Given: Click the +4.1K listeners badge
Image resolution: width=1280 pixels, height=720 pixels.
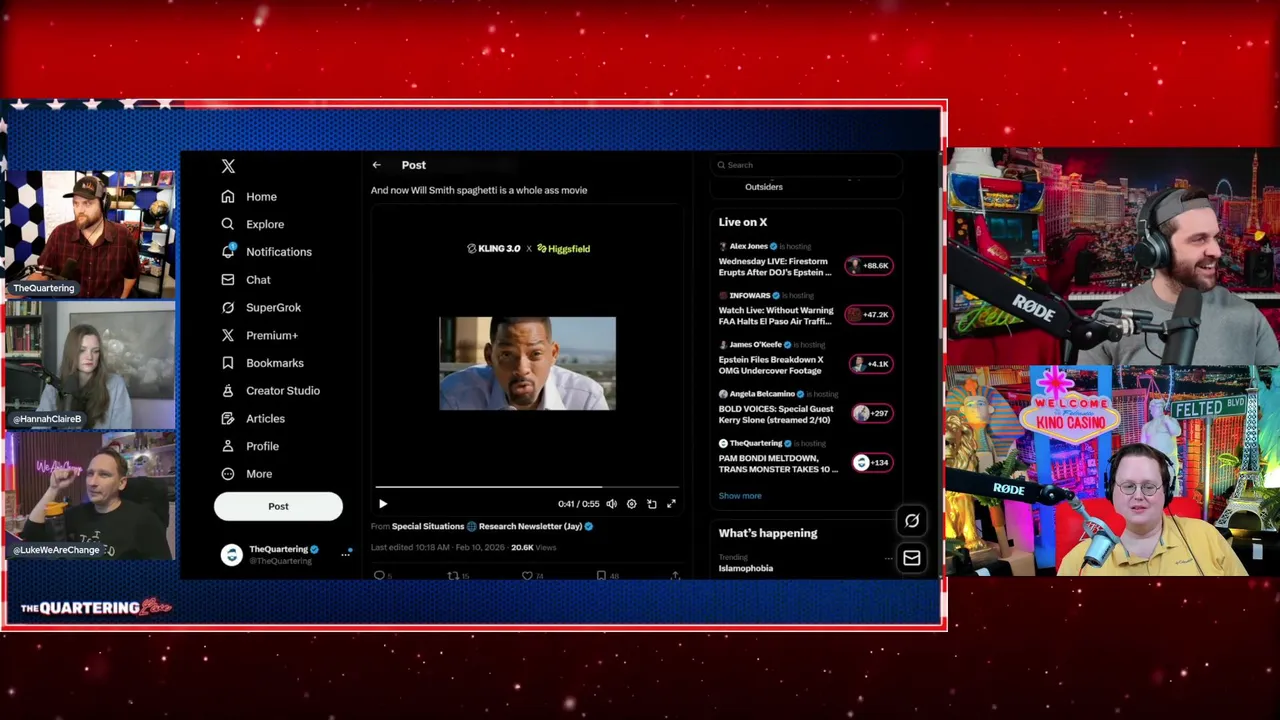Looking at the screenshot, I should point(869,364).
